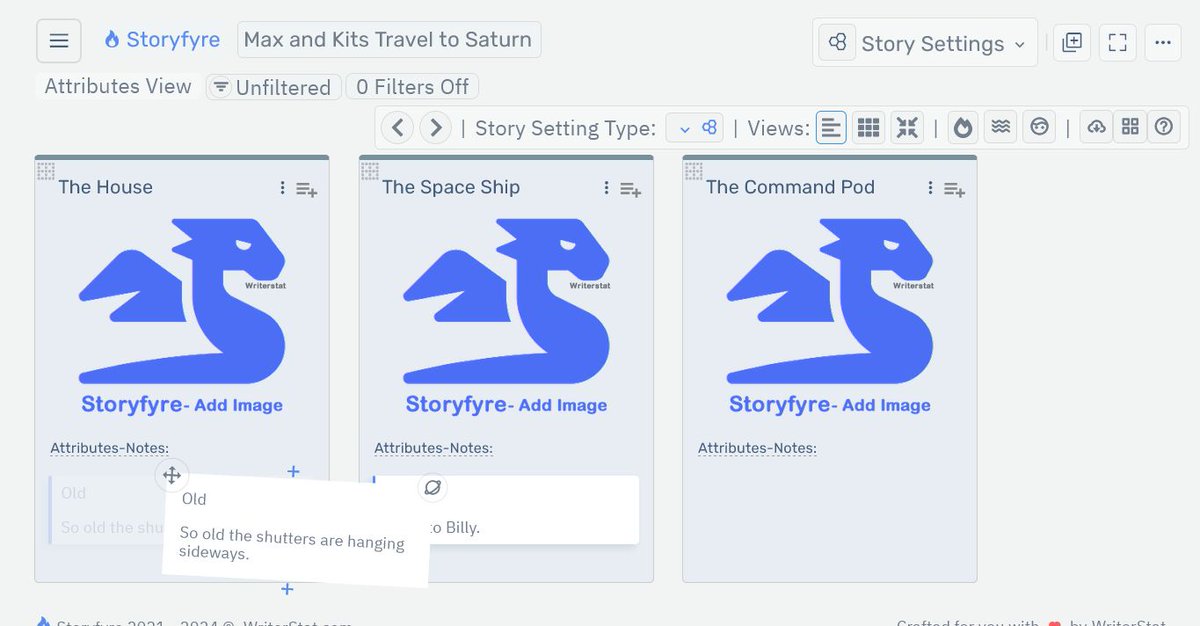Edit the story title 'Max and Kits Travel to Saturn'
The image size is (1200, 626).
(388, 40)
